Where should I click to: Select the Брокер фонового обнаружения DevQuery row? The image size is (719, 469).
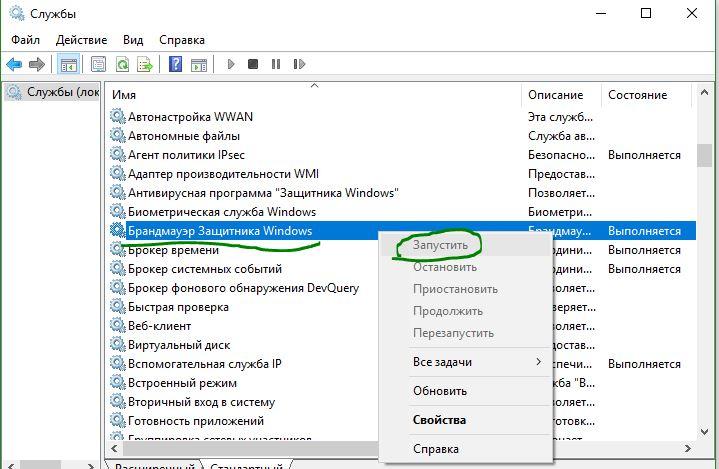coord(243,288)
